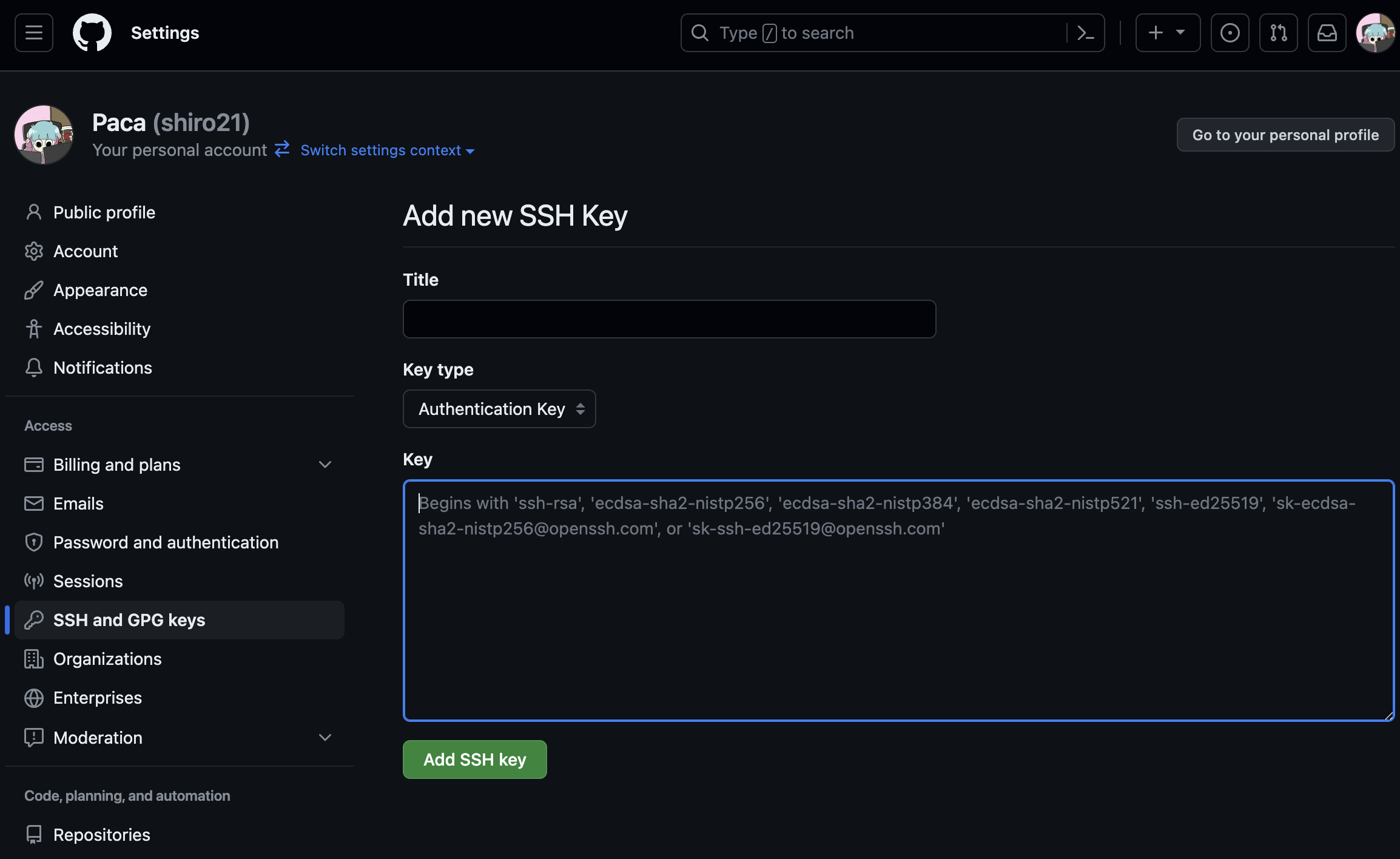Click the GitHub Octocat logo
The height and width of the screenshot is (859, 1400).
[92, 33]
